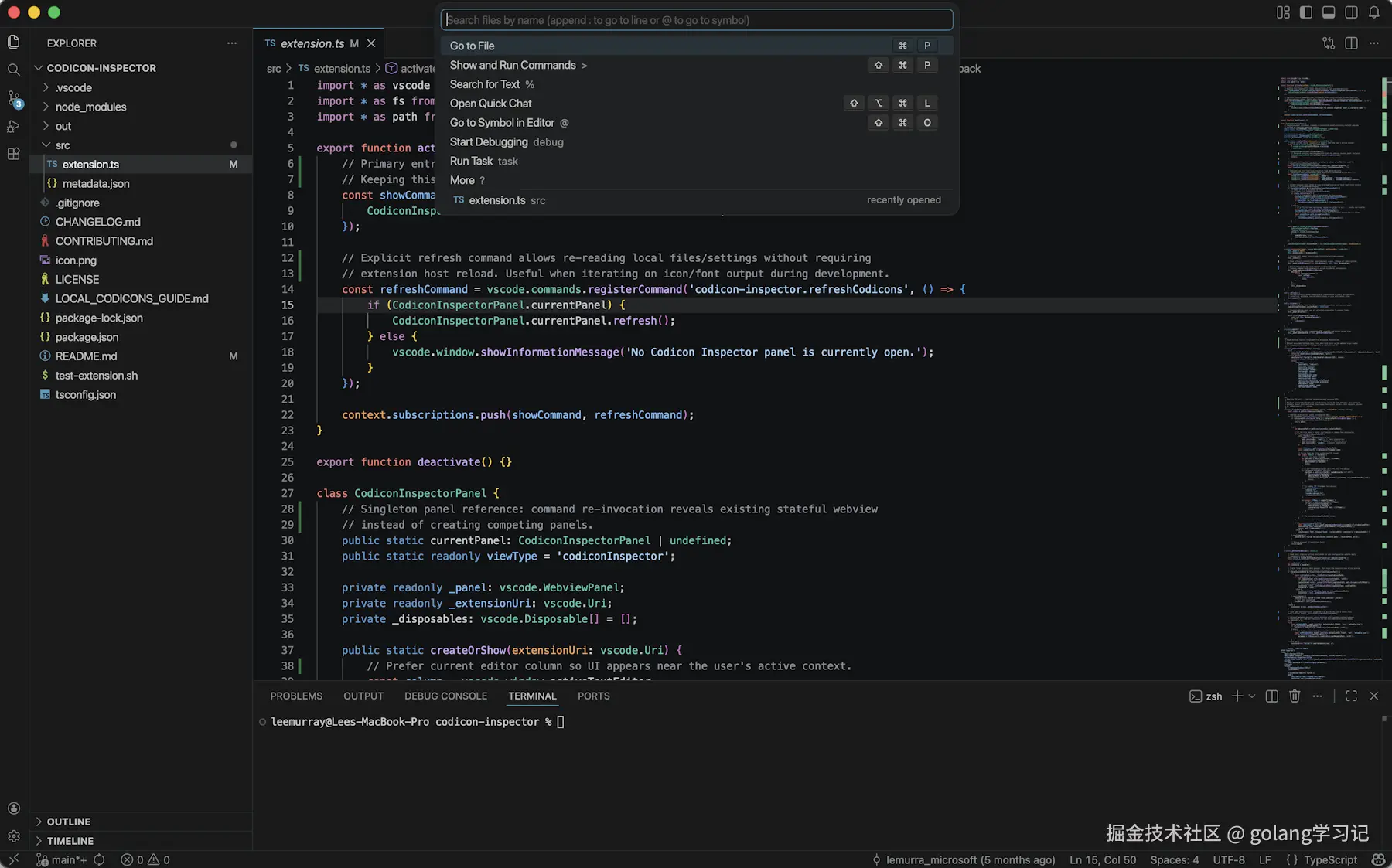The height and width of the screenshot is (868, 1392).
Task: Choose Run Task in quick open list
Action: [697, 161]
